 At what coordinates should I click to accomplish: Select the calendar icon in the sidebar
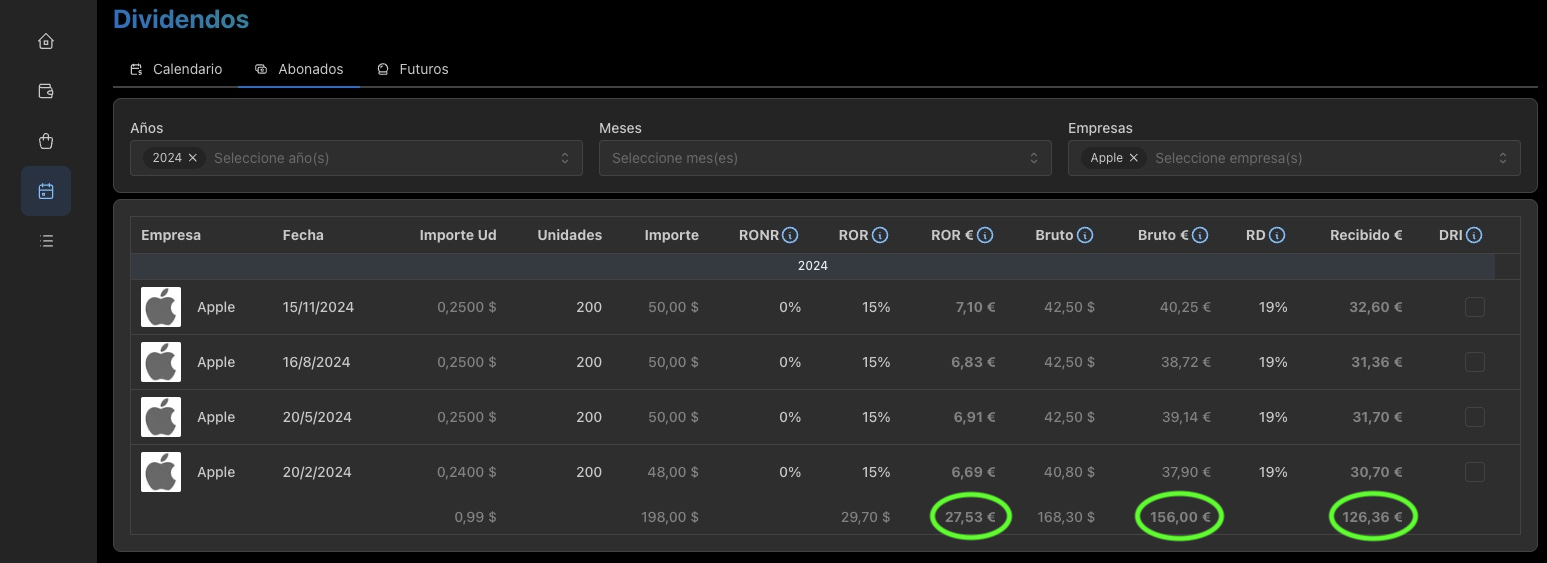[45, 191]
